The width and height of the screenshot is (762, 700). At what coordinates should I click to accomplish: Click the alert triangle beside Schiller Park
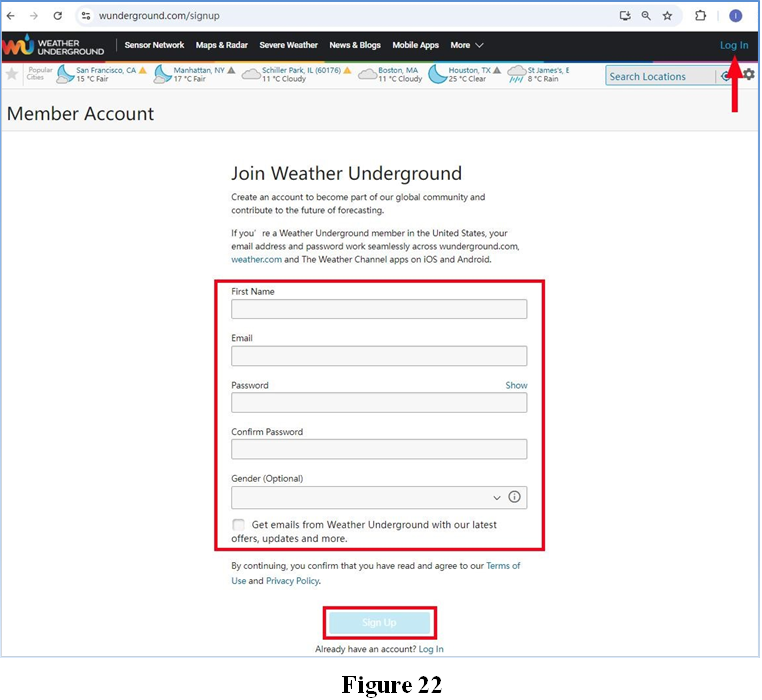(x=347, y=70)
